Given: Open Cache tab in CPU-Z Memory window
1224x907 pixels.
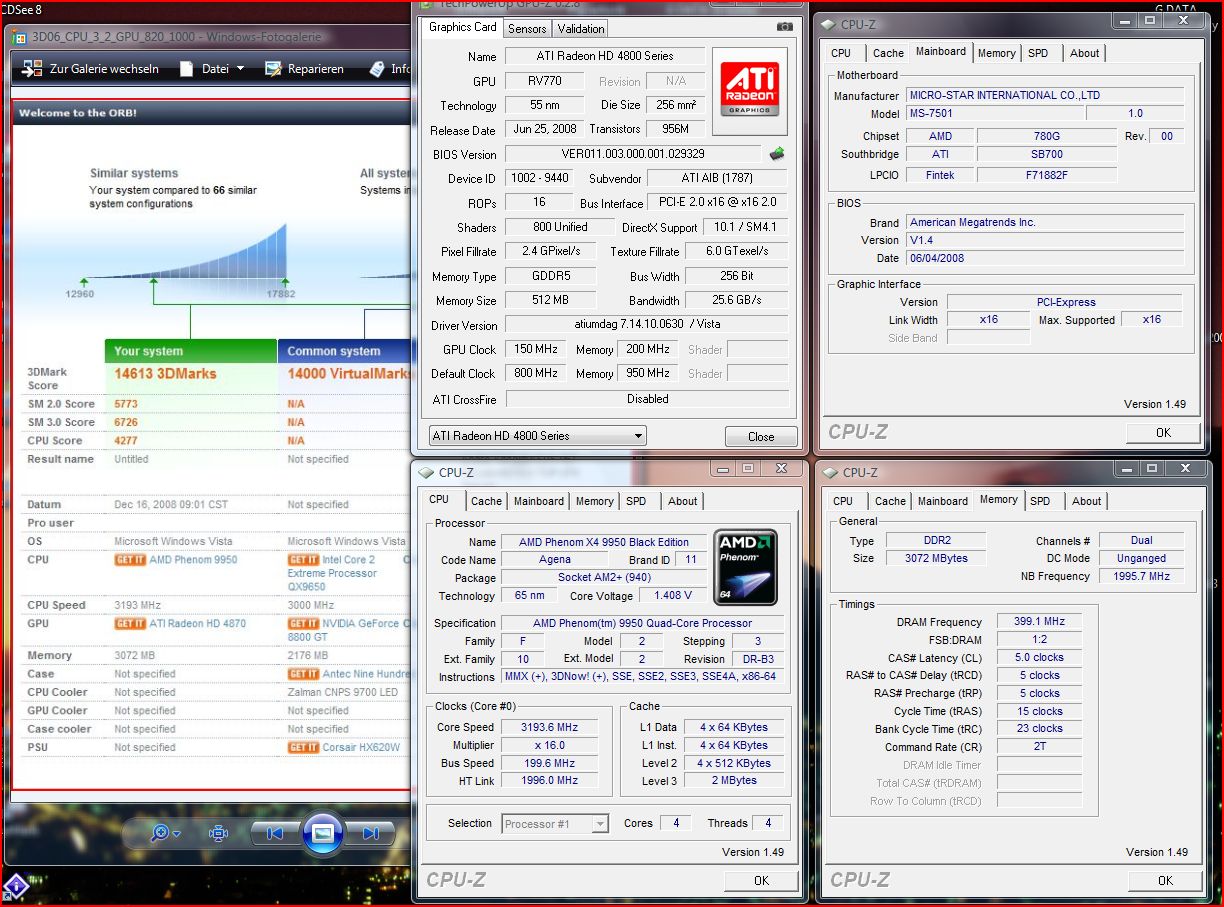Looking at the screenshot, I should pos(890,501).
